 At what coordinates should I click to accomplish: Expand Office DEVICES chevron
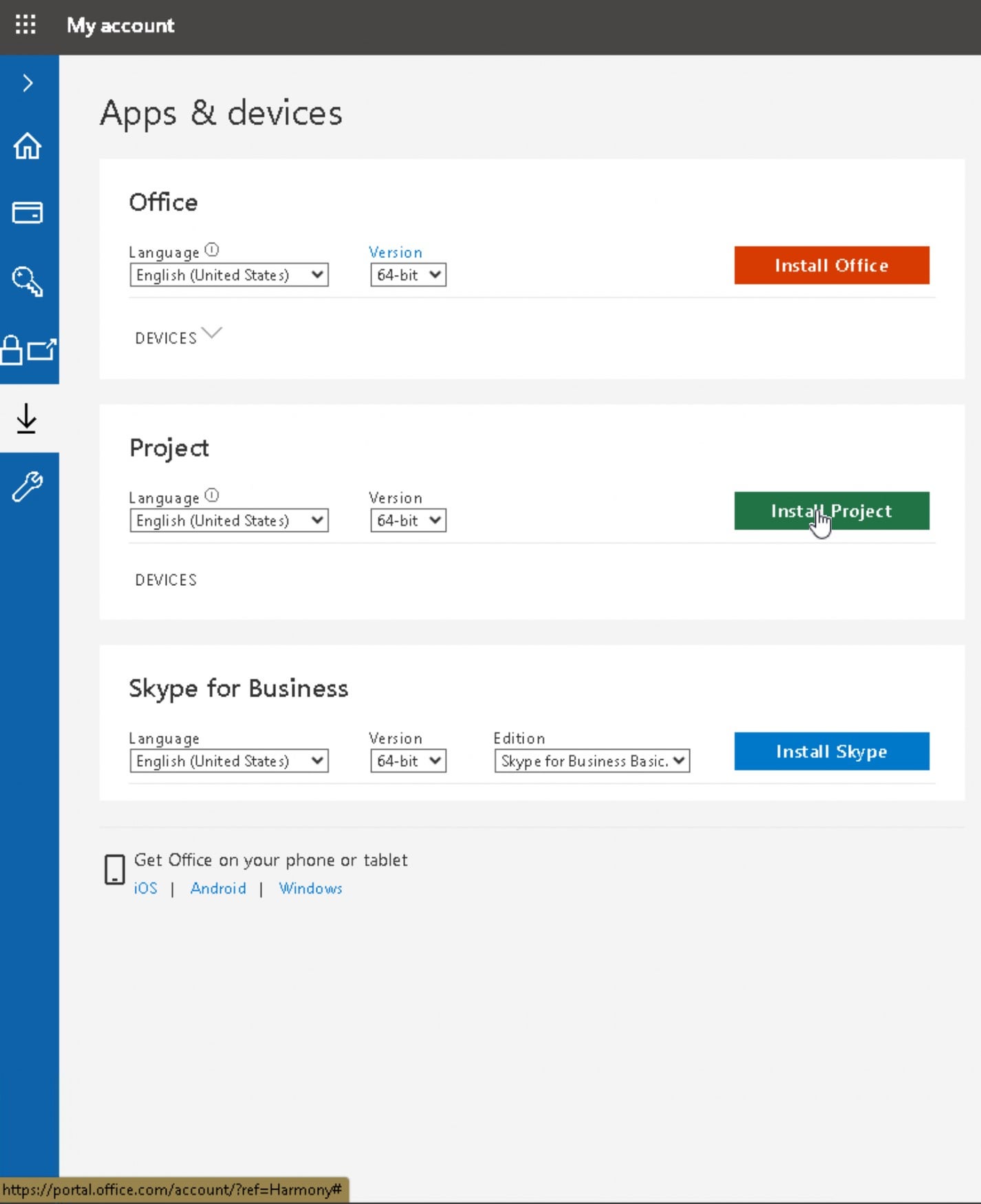coord(212,333)
